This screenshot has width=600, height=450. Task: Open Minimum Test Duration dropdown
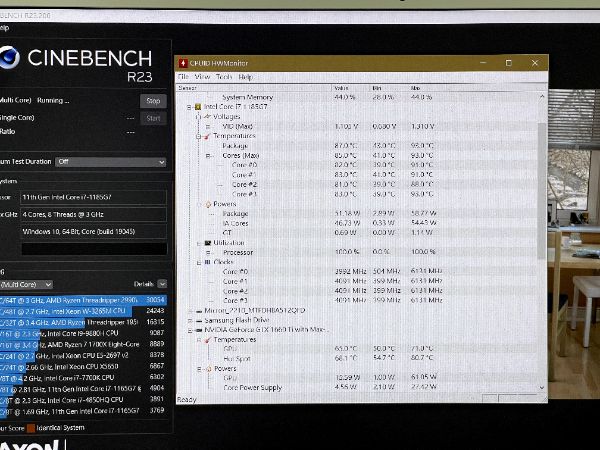(x=111, y=162)
